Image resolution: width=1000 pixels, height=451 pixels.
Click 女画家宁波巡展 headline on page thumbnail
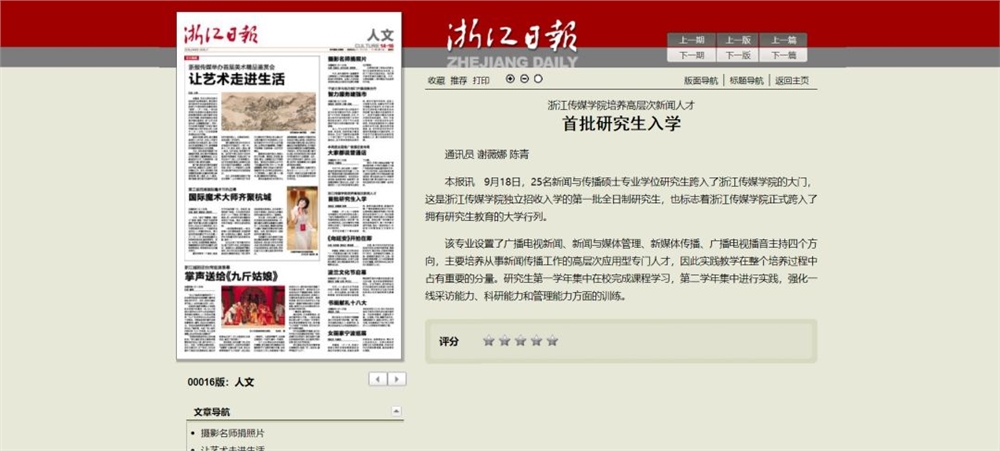[347, 333]
